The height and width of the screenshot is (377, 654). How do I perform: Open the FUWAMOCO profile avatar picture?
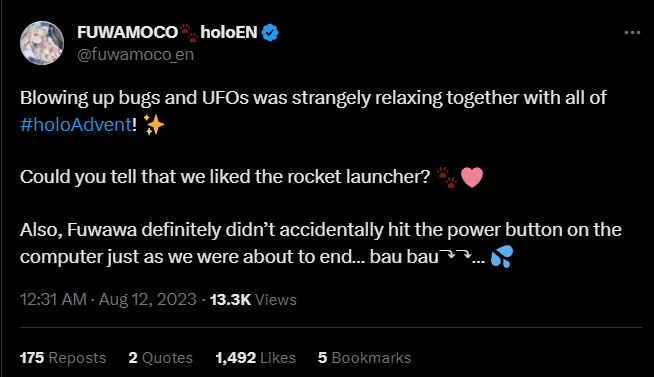point(42,43)
